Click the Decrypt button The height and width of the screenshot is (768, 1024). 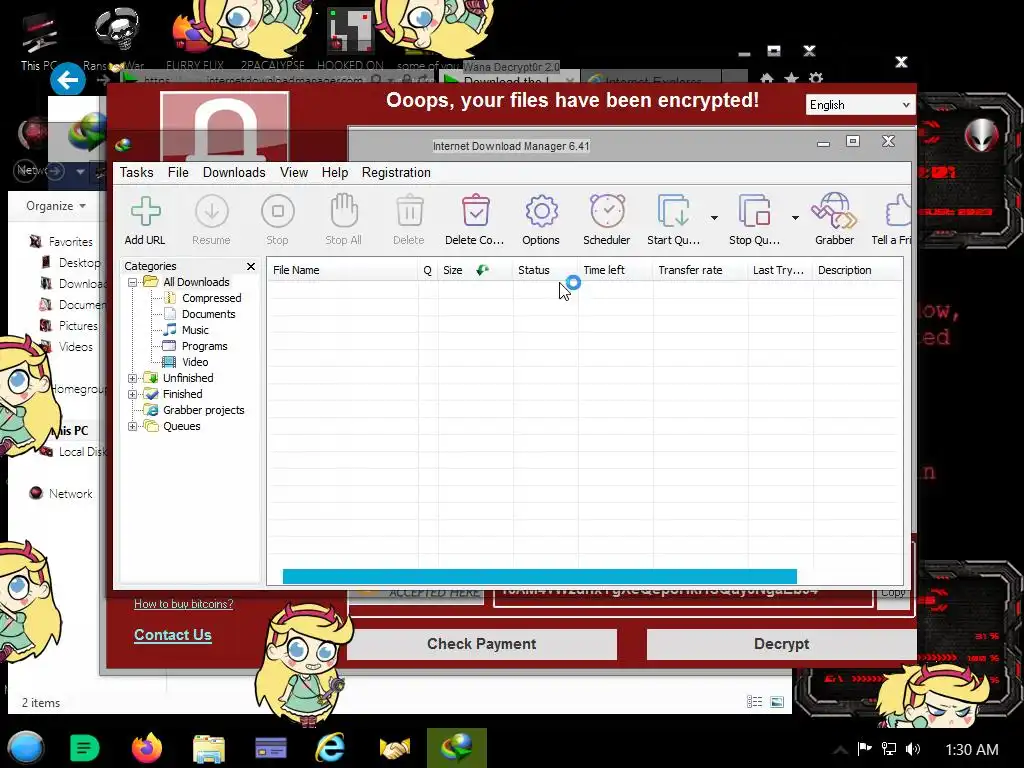[x=782, y=644]
